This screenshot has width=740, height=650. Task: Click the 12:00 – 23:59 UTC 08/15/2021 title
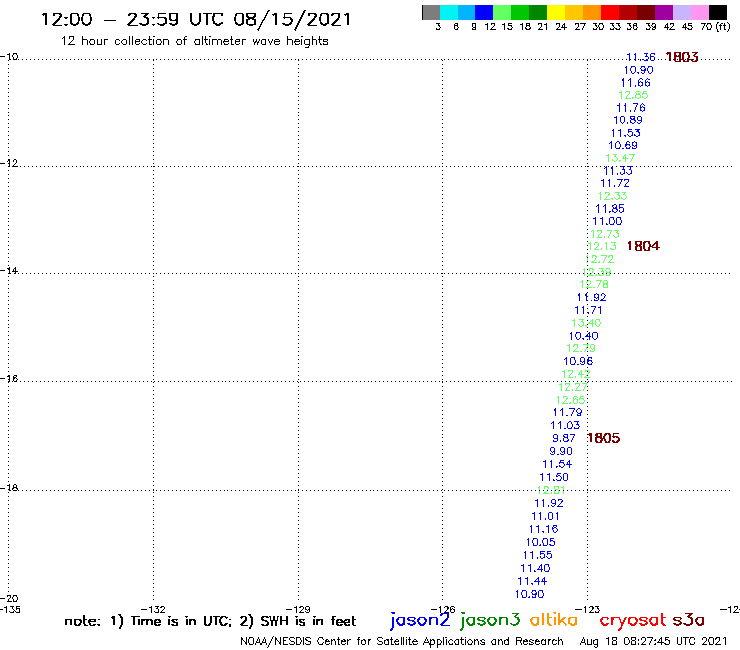[196, 19]
